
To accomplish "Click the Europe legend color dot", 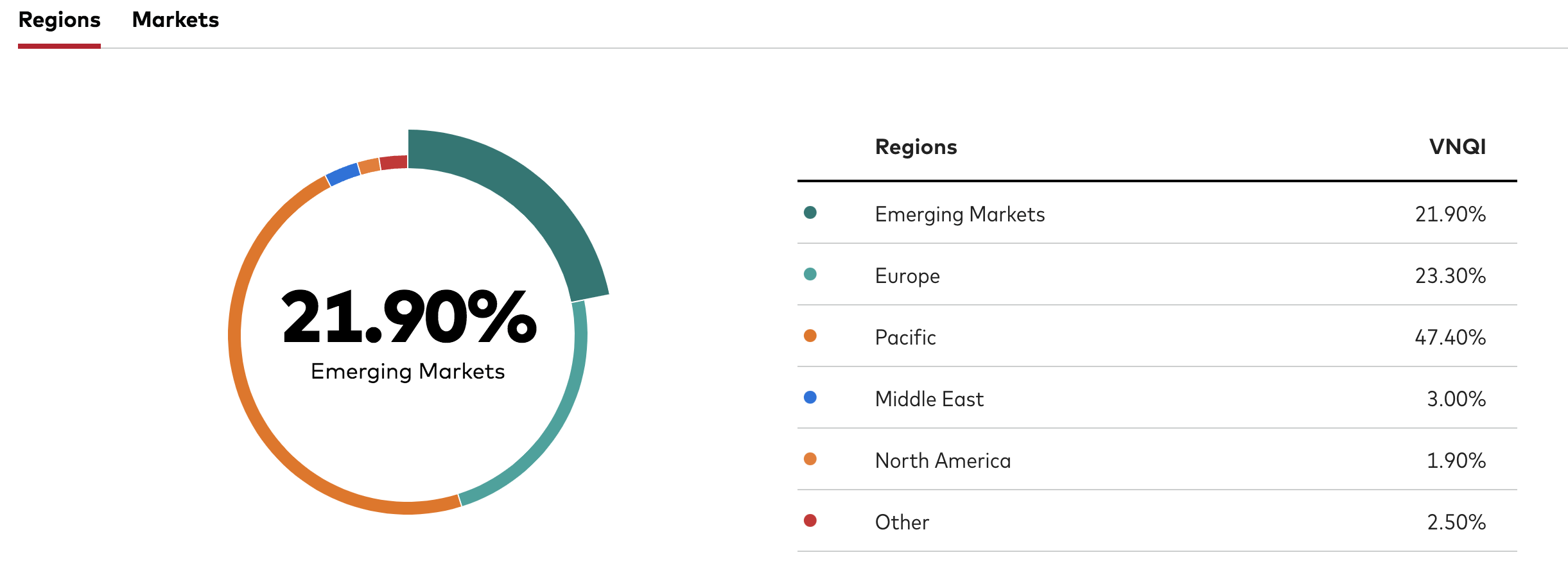I will point(810,274).
